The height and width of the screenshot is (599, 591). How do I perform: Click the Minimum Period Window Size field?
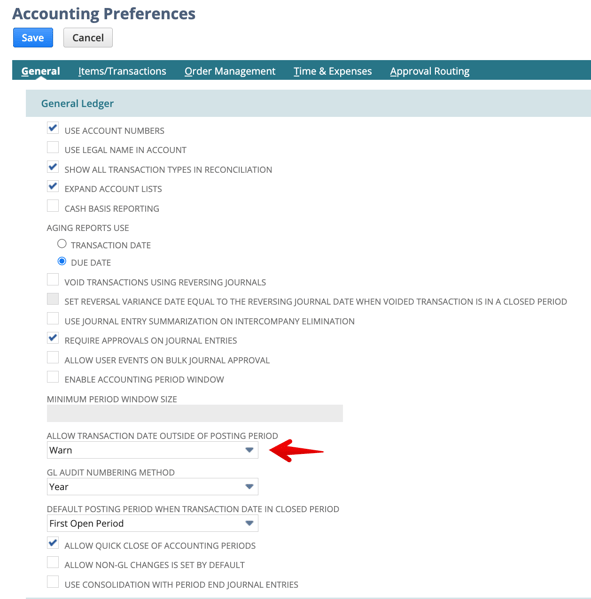(x=195, y=413)
